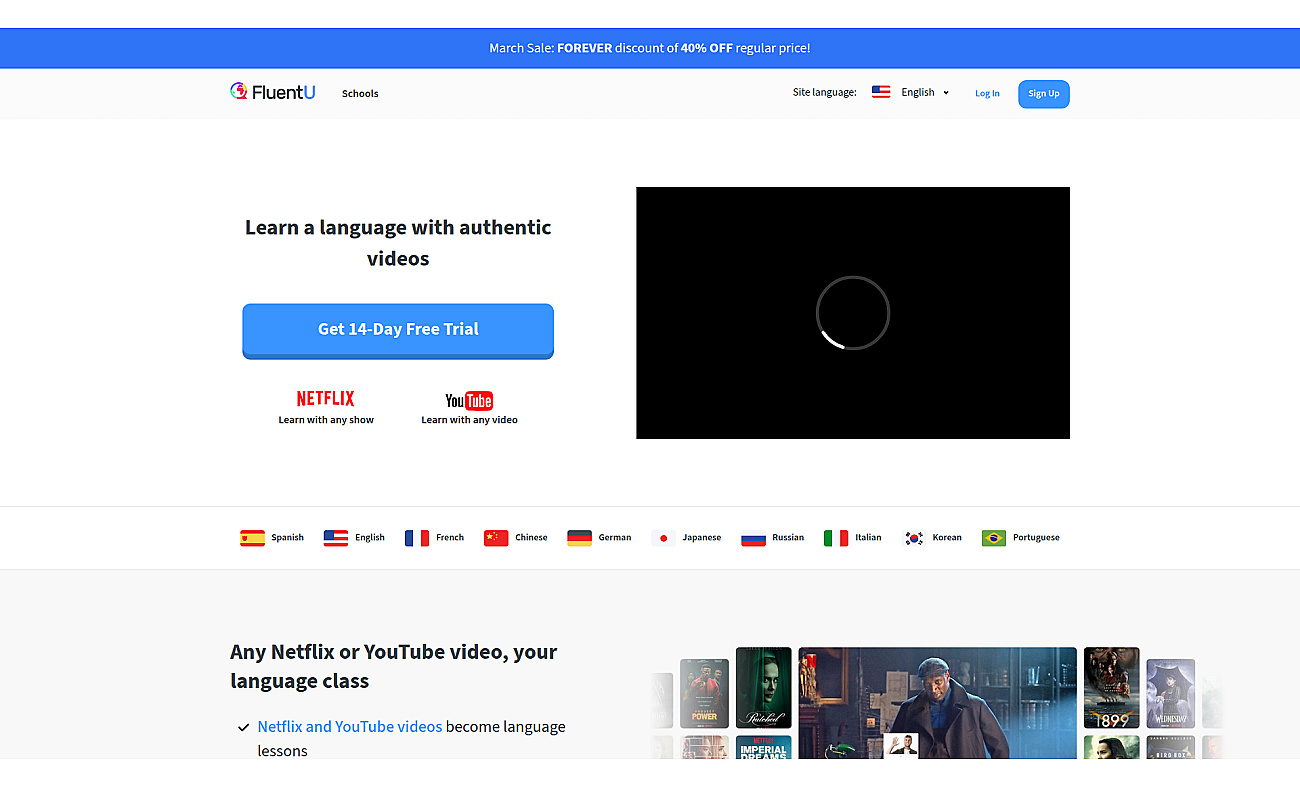
Task: Select the Italian flag icon
Action: click(x=836, y=538)
